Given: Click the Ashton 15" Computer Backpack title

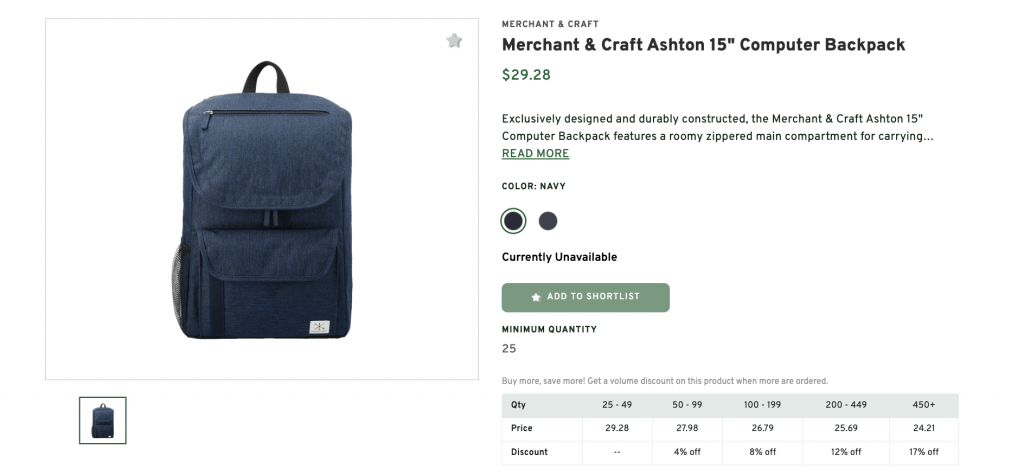Looking at the screenshot, I should [x=703, y=45].
